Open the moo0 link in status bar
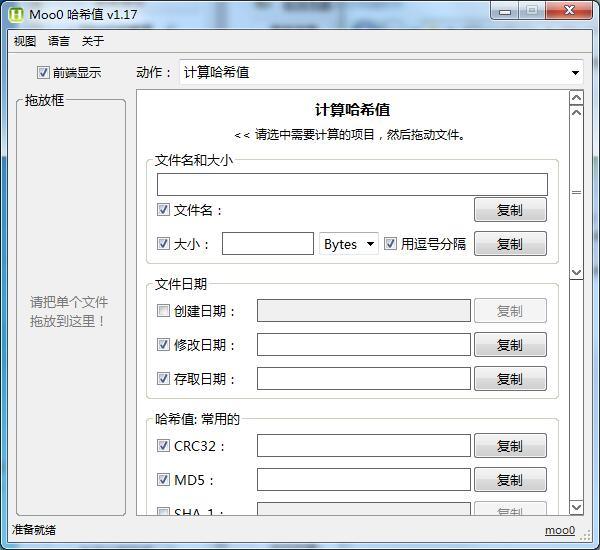Viewport: 600px width, 550px height. click(x=560, y=530)
